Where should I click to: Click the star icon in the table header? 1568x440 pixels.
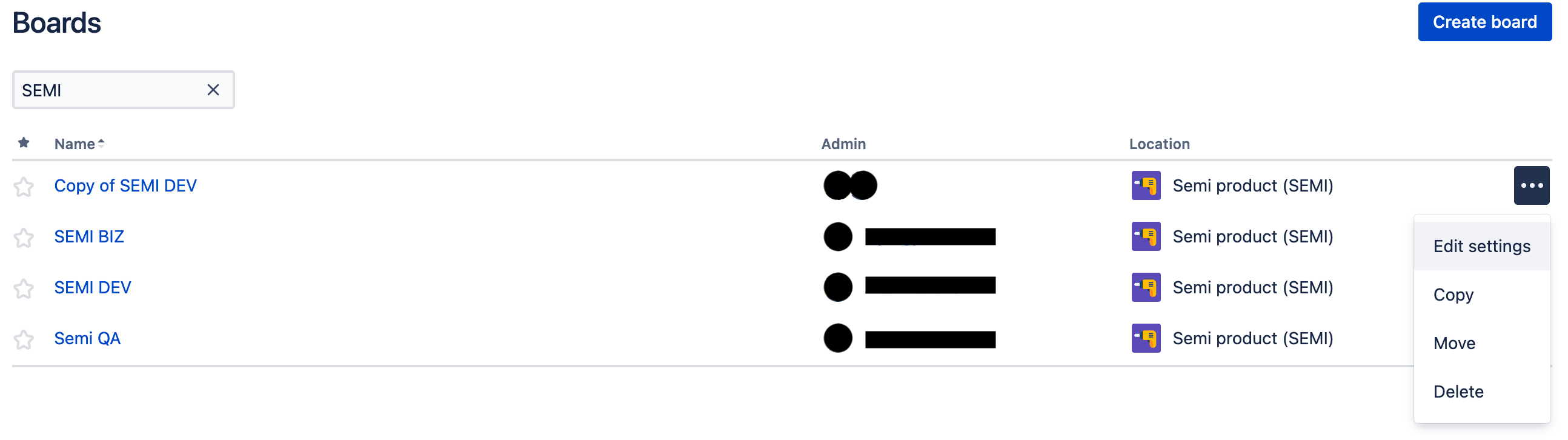click(x=24, y=143)
